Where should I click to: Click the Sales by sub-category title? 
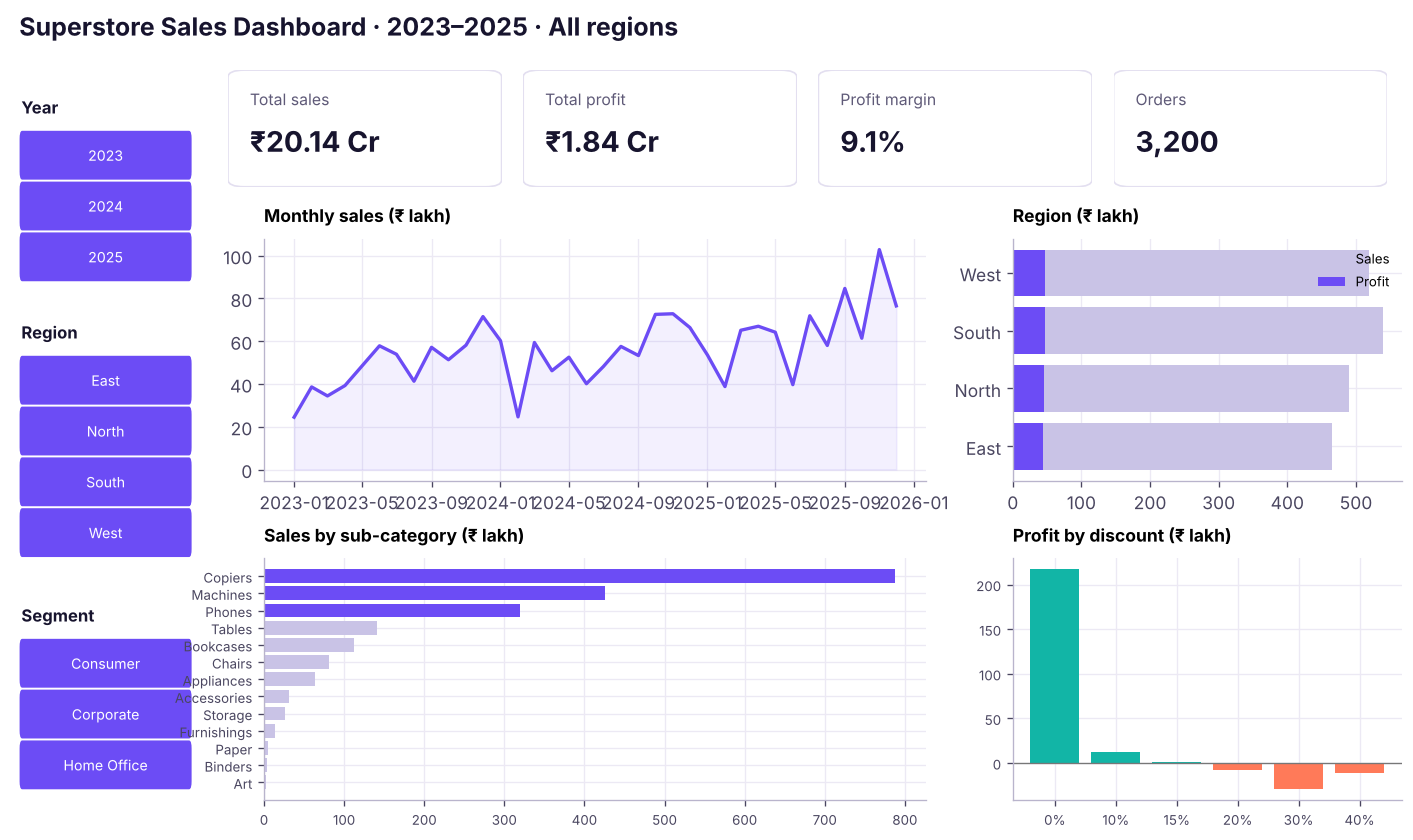pos(394,536)
